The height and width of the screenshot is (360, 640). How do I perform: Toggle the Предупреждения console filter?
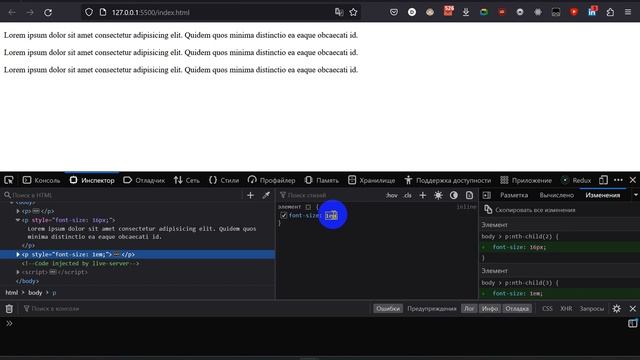pyautogui.click(x=432, y=309)
